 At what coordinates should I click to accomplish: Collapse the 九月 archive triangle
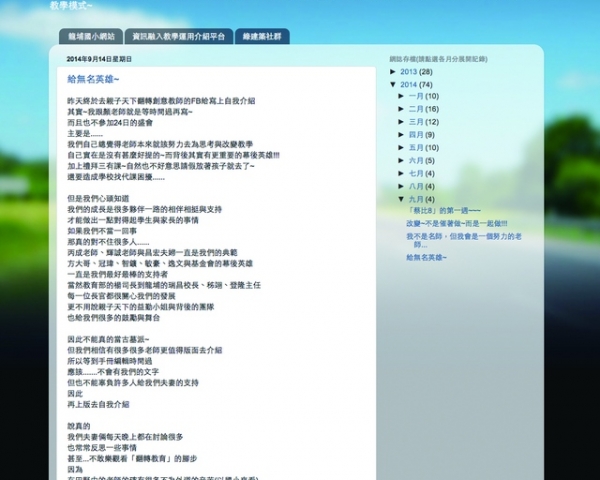401,199
